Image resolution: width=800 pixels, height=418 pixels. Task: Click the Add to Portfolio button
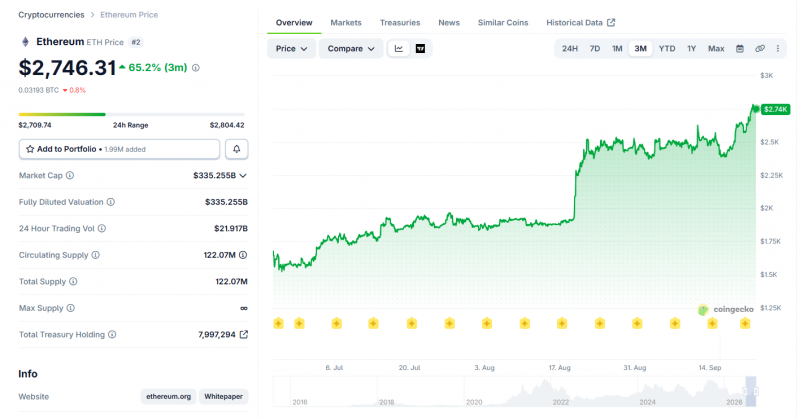pyautogui.click(x=119, y=149)
